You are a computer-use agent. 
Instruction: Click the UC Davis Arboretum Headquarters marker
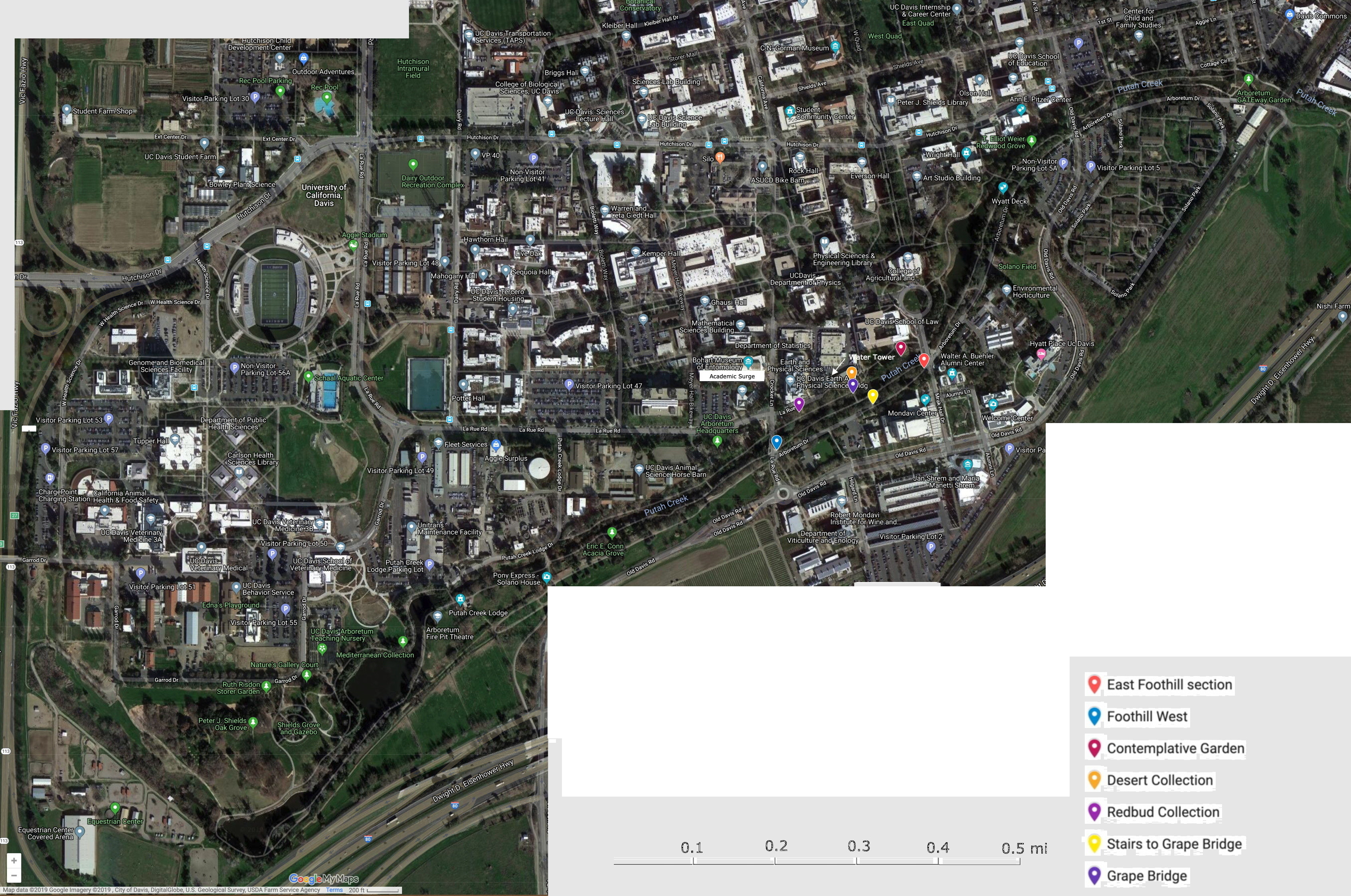click(717, 441)
